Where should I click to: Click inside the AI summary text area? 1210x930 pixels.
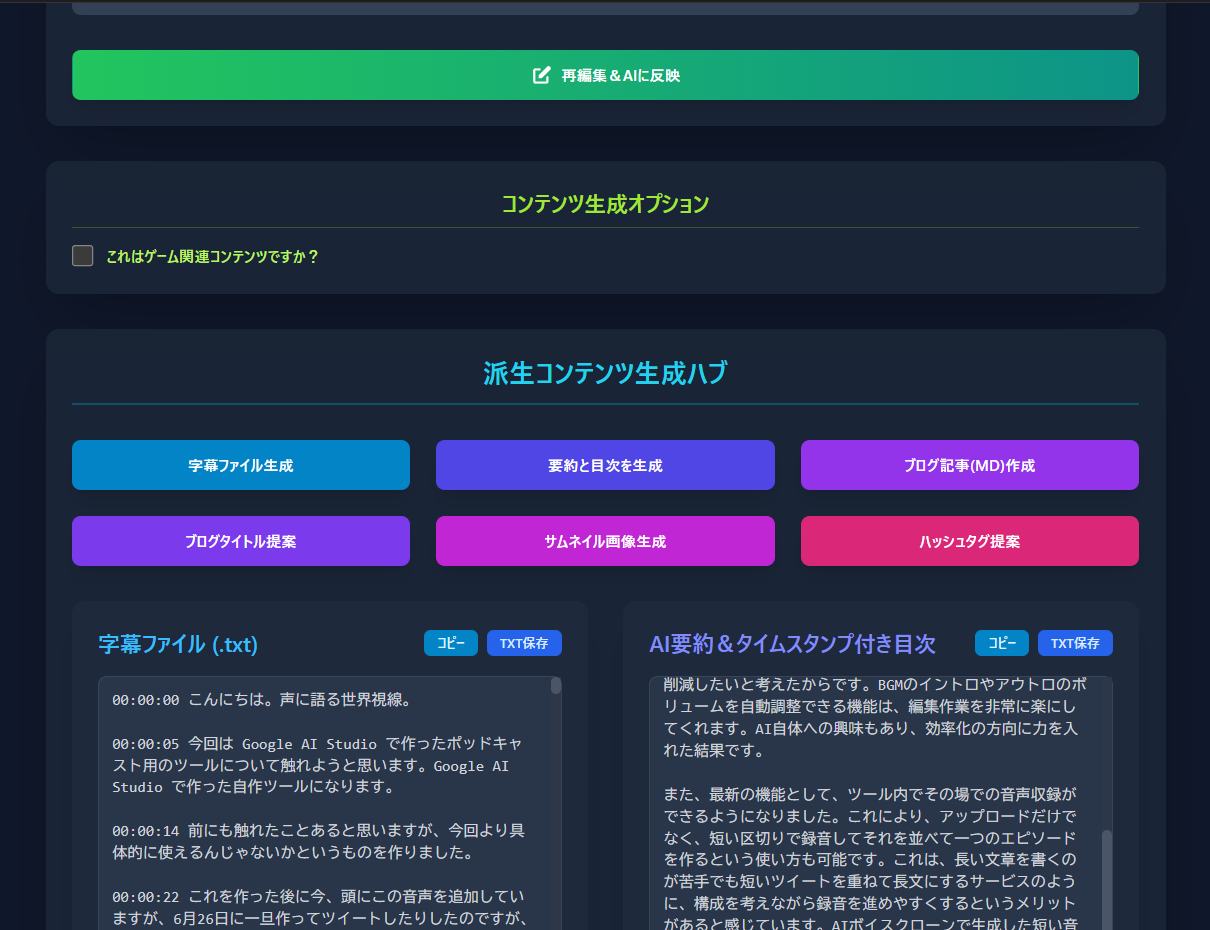point(881,803)
